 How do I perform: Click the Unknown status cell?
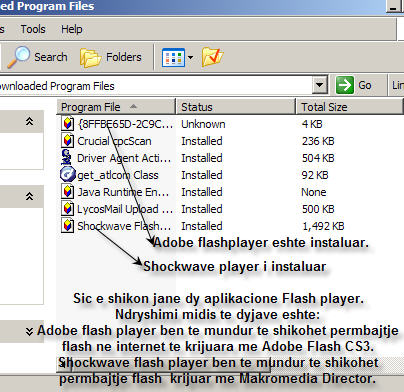[x=203, y=124]
